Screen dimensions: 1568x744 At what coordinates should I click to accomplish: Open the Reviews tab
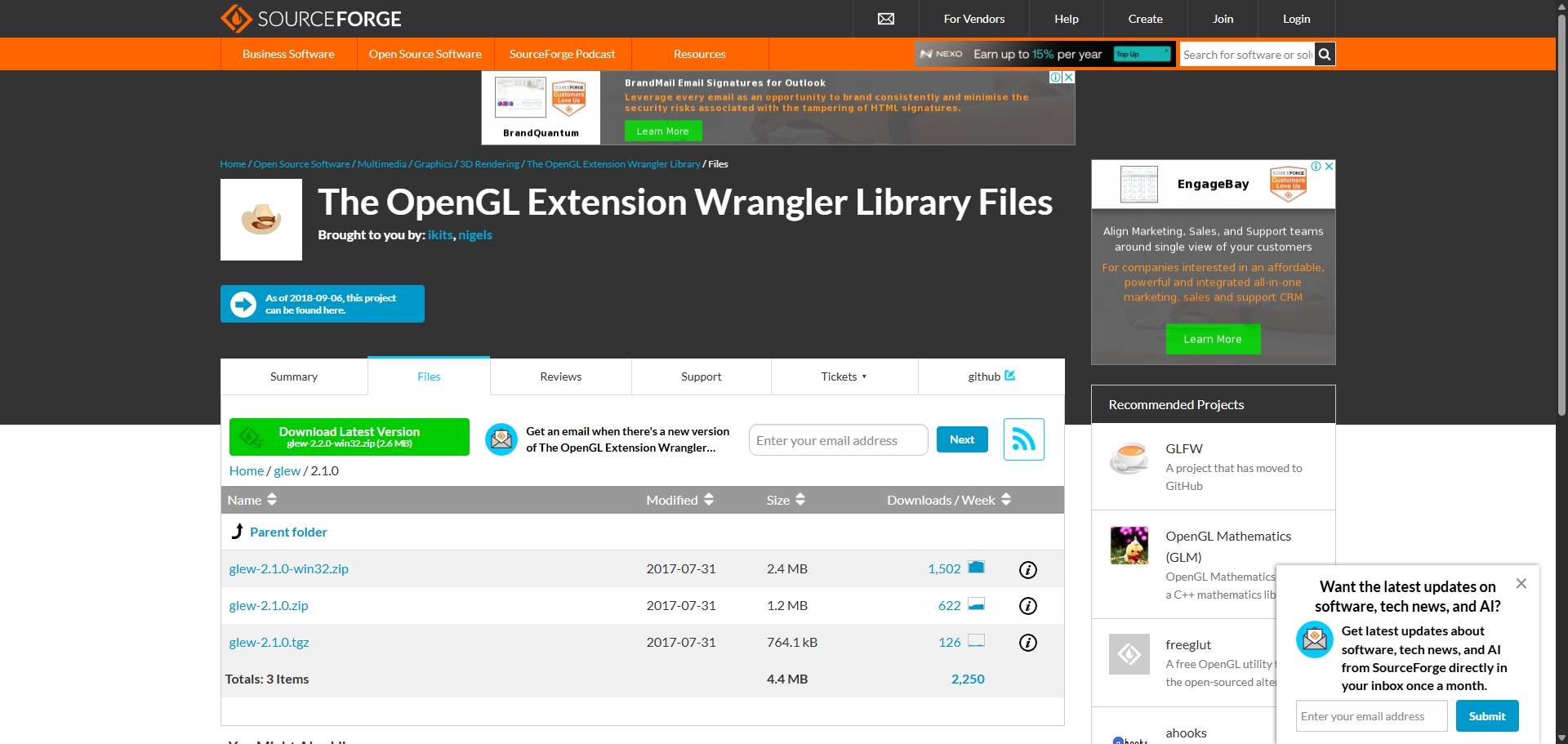coord(561,376)
